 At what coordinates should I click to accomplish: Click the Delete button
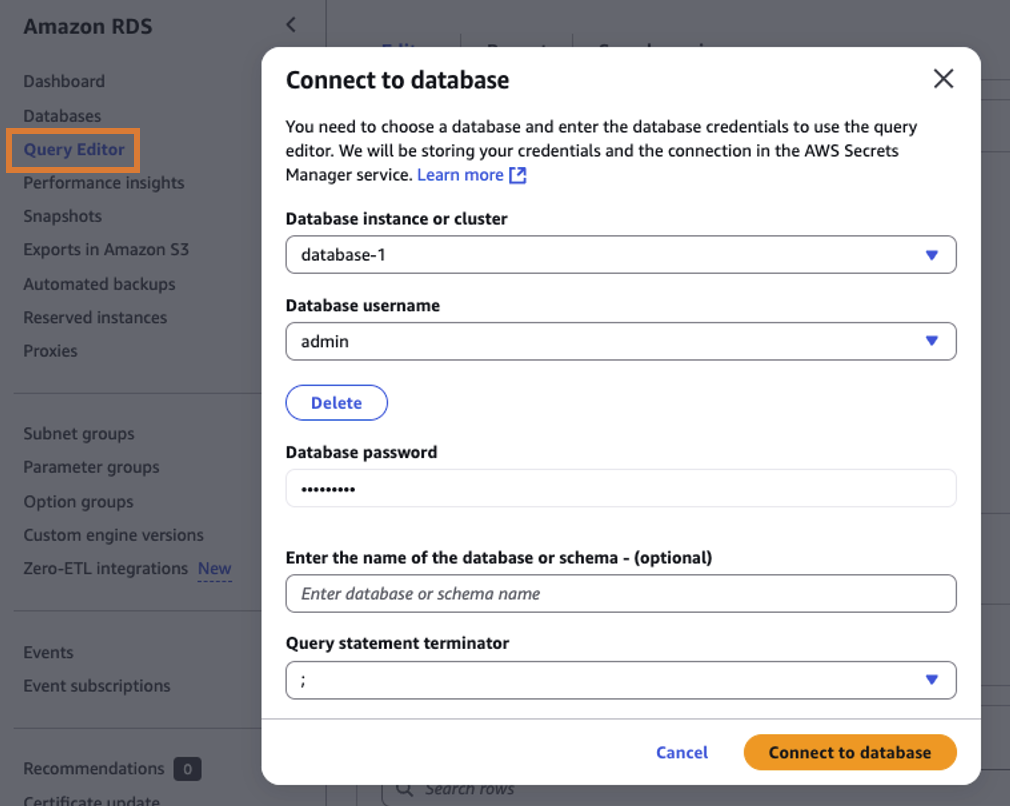tap(336, 403)
